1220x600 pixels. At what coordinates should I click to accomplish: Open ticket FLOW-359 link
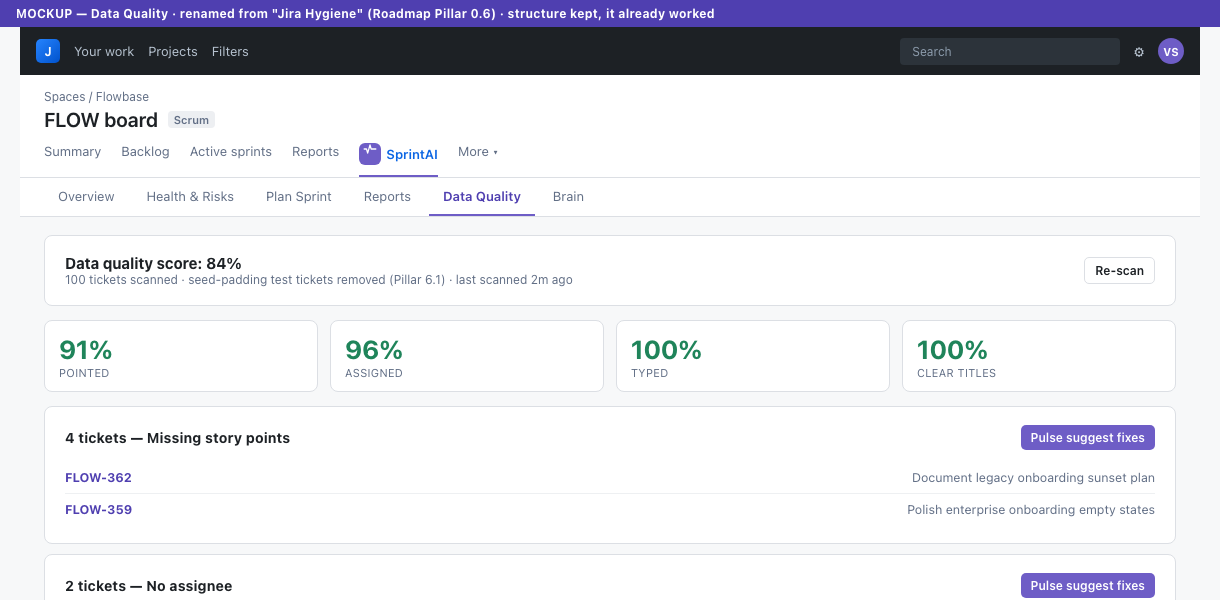pyautogui.click(x=98, y=510)
